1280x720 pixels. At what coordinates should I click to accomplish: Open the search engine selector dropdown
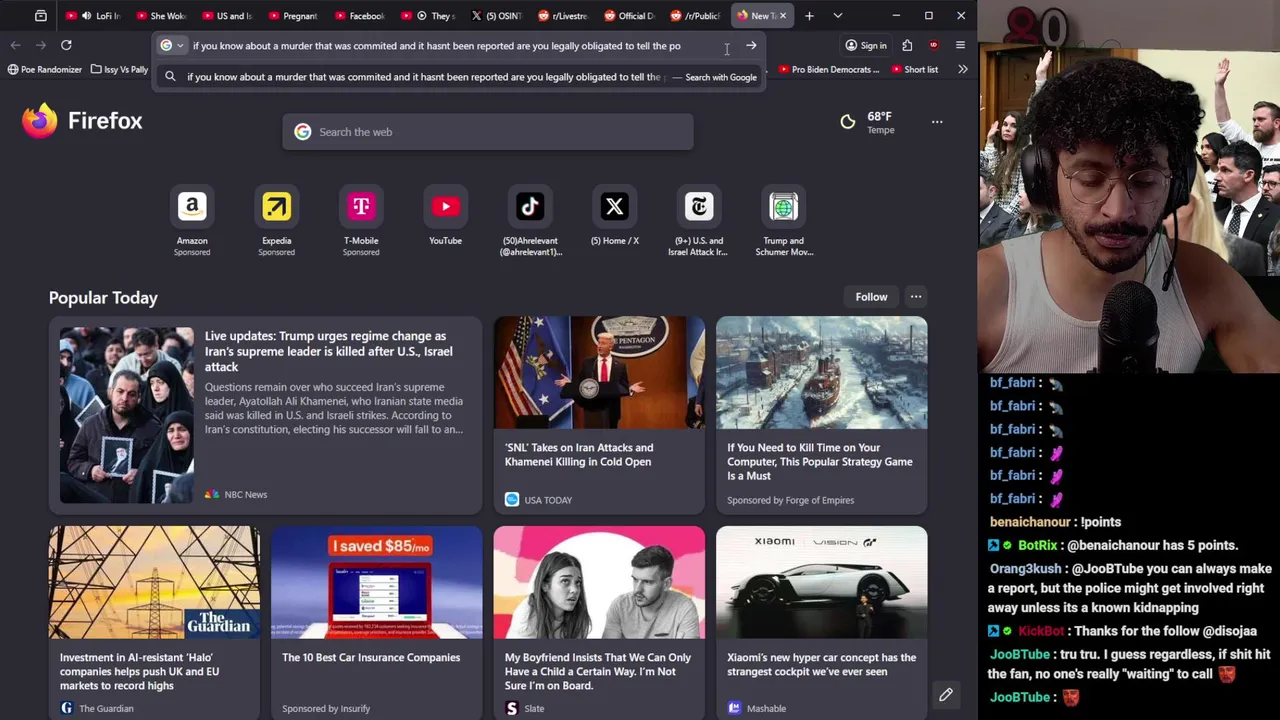172,45
